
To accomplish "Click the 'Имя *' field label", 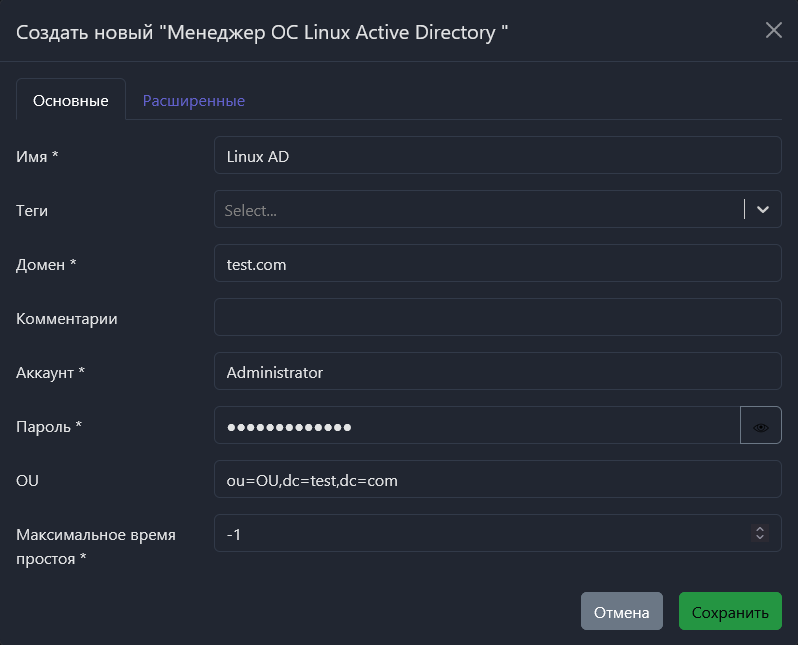I will [x=38, y=156].
